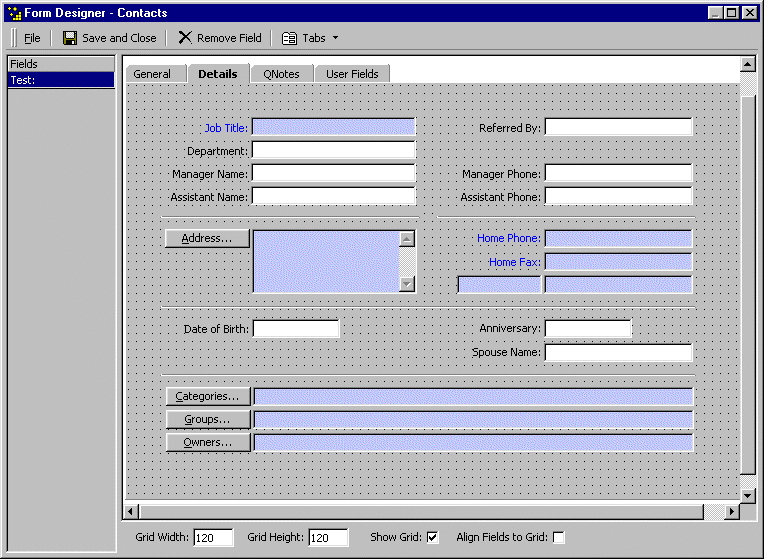Select the Home Phone: label

(509, 238)
